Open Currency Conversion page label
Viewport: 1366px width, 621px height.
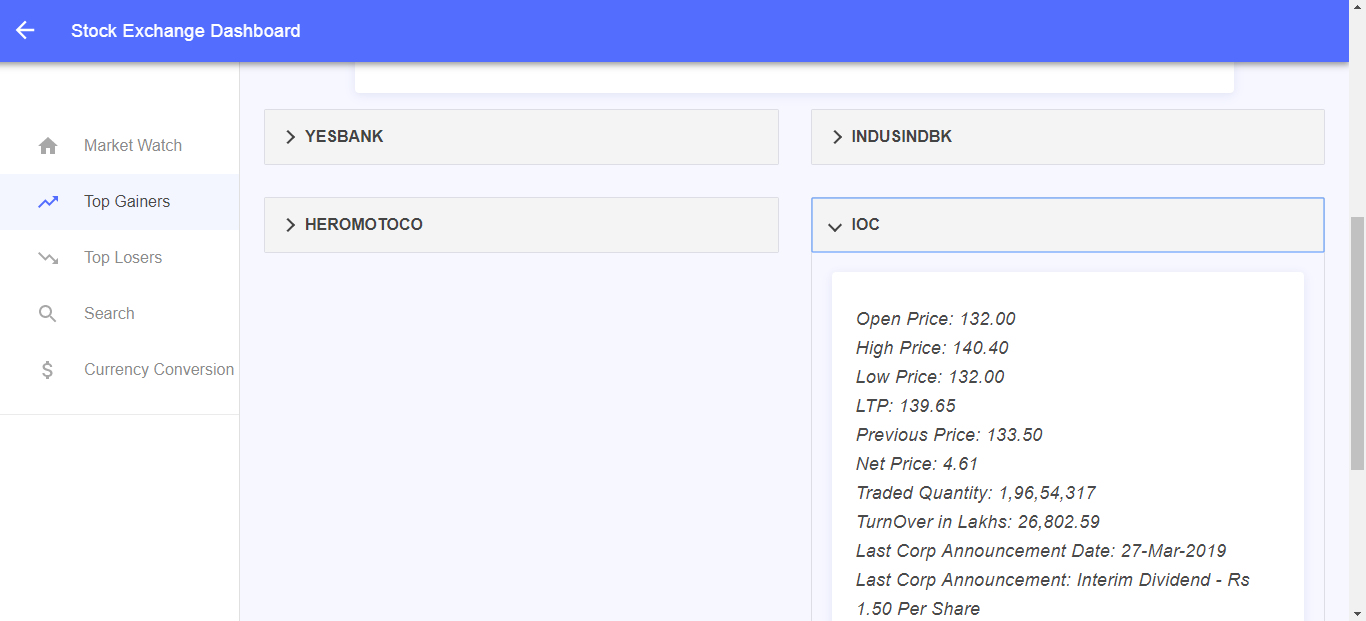[x=159, y=370]
